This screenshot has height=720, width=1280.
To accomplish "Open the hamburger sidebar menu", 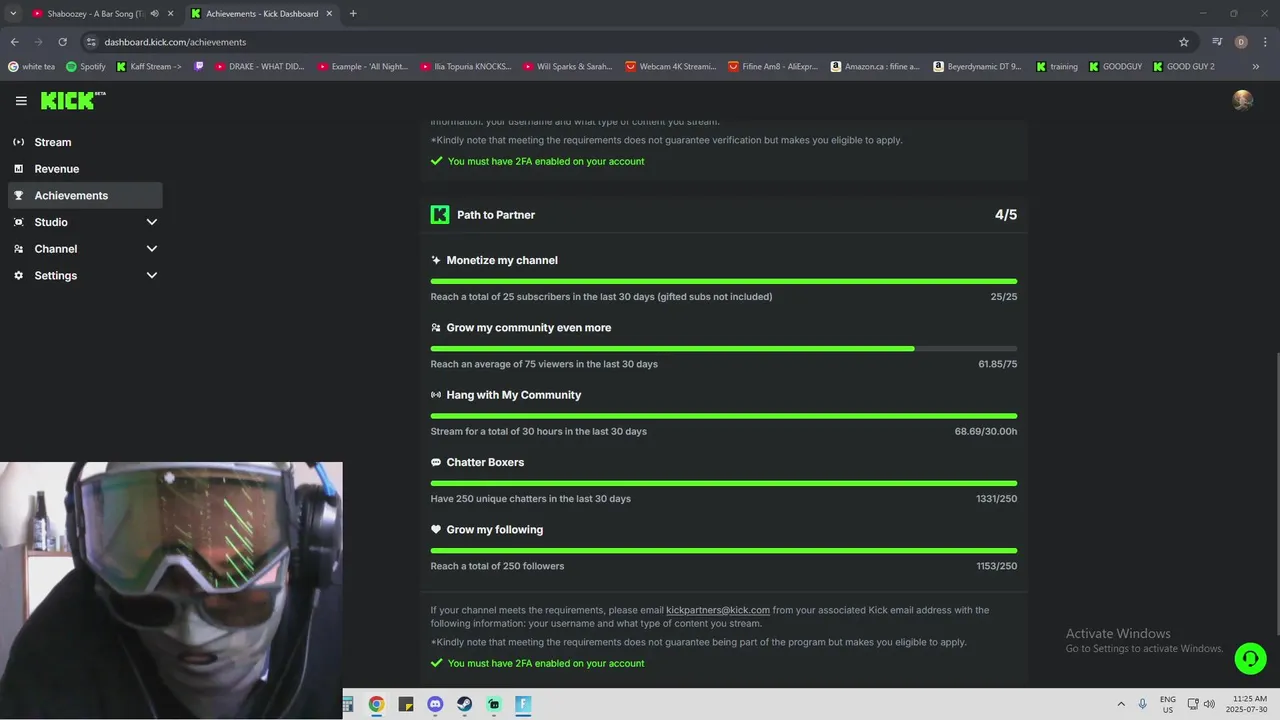I will [x=21, y=101].
